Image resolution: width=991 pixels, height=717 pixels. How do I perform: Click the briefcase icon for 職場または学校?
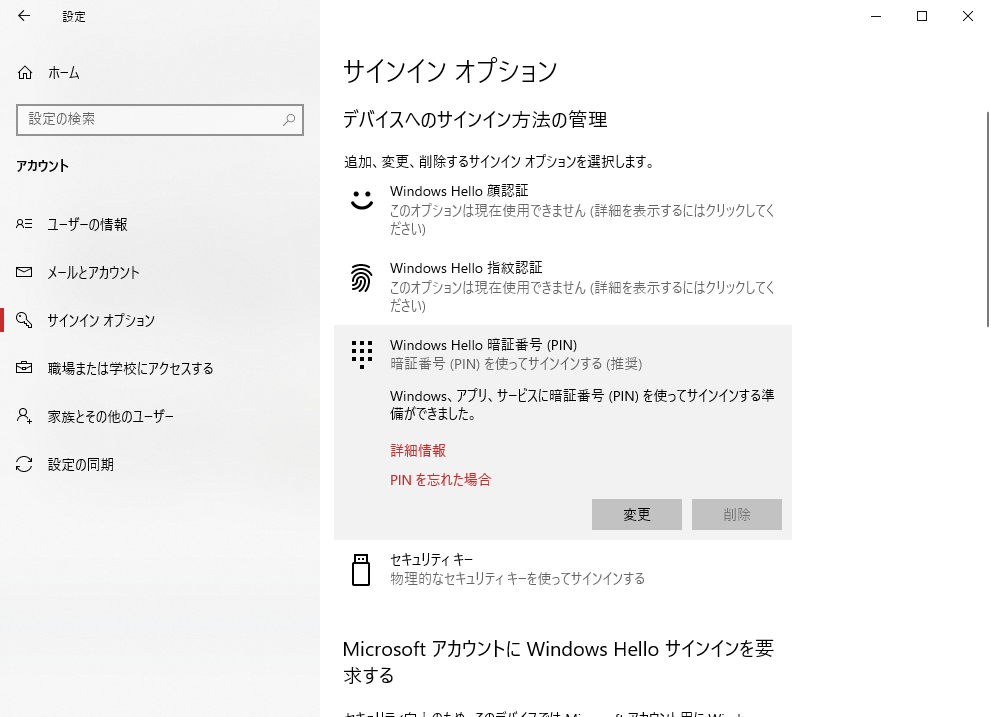coord(24,367)
